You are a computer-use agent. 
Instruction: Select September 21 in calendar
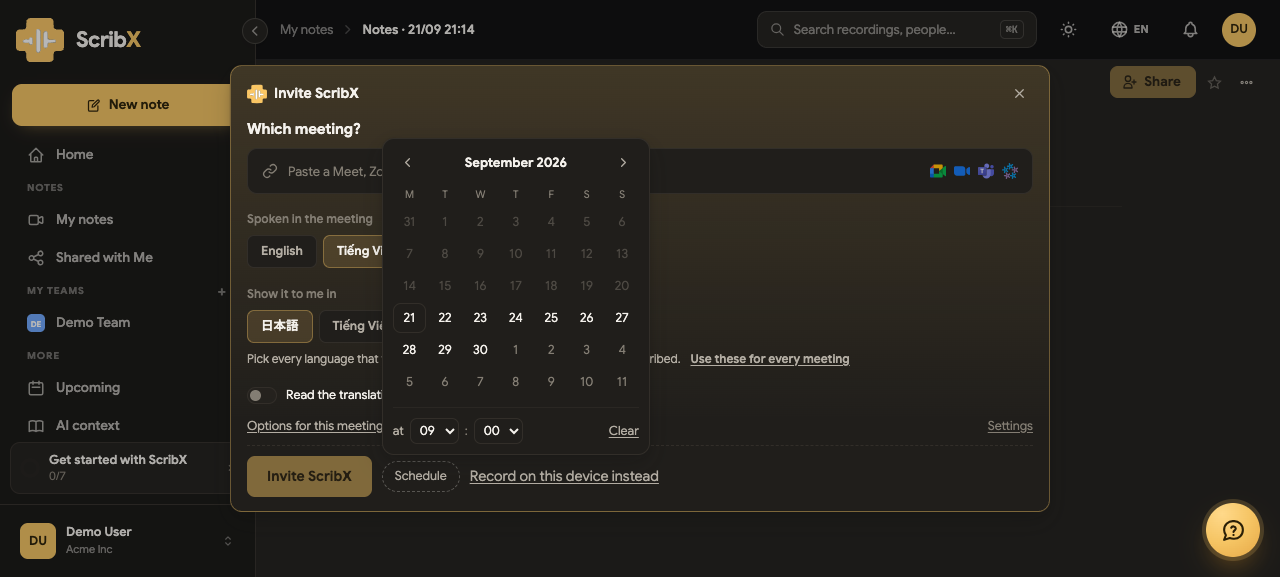409,318
